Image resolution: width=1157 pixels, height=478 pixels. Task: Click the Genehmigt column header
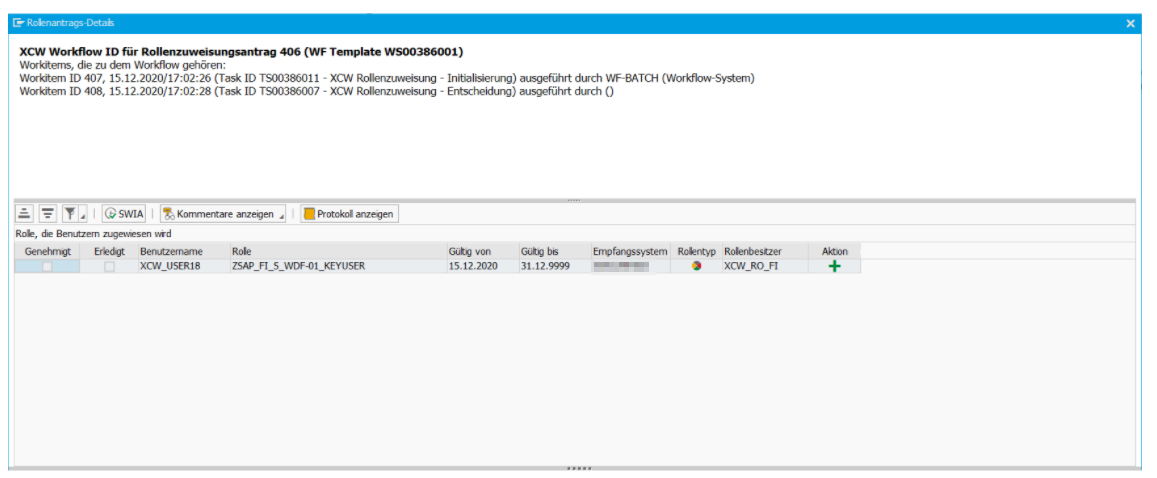(x=47, y=252)
